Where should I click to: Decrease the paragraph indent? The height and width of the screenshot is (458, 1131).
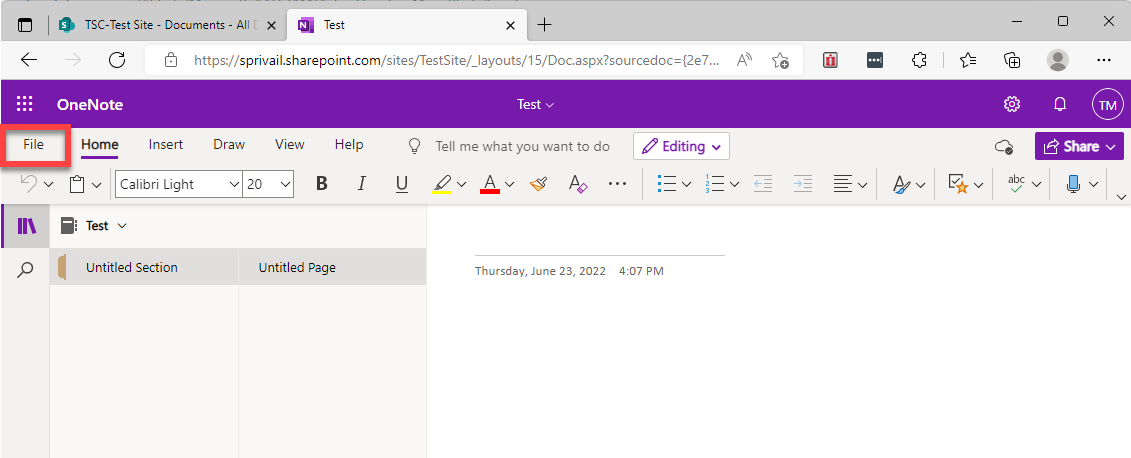pyautogui.click(x=763, y=184)
